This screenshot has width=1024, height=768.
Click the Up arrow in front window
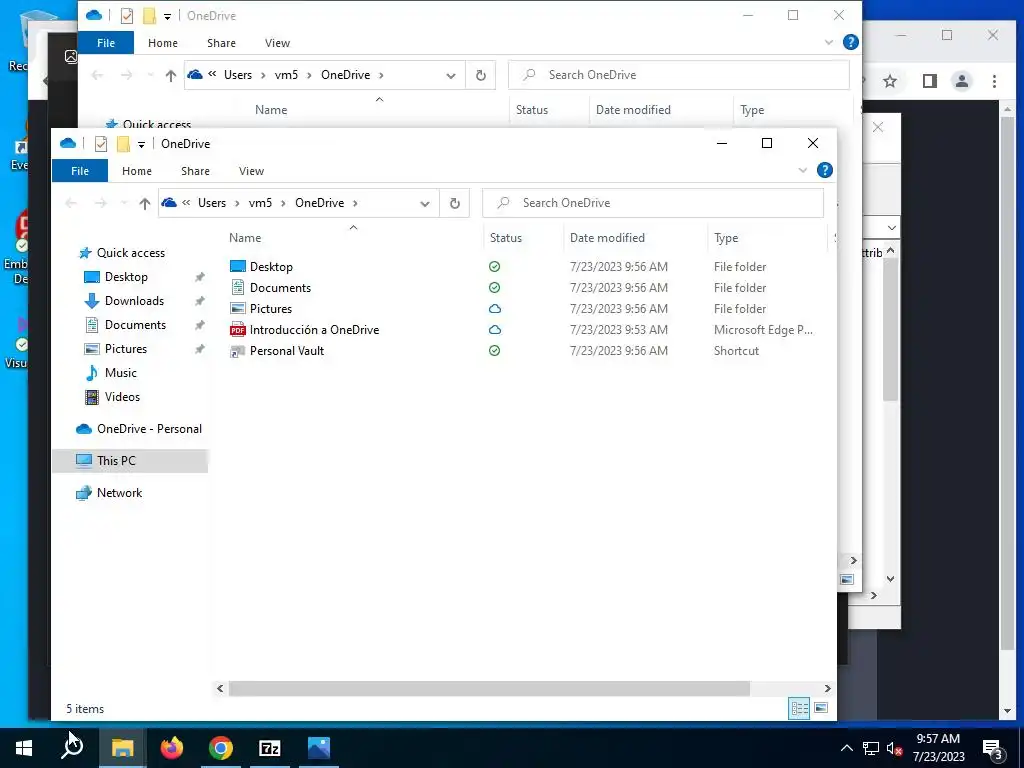pos(145,203)
